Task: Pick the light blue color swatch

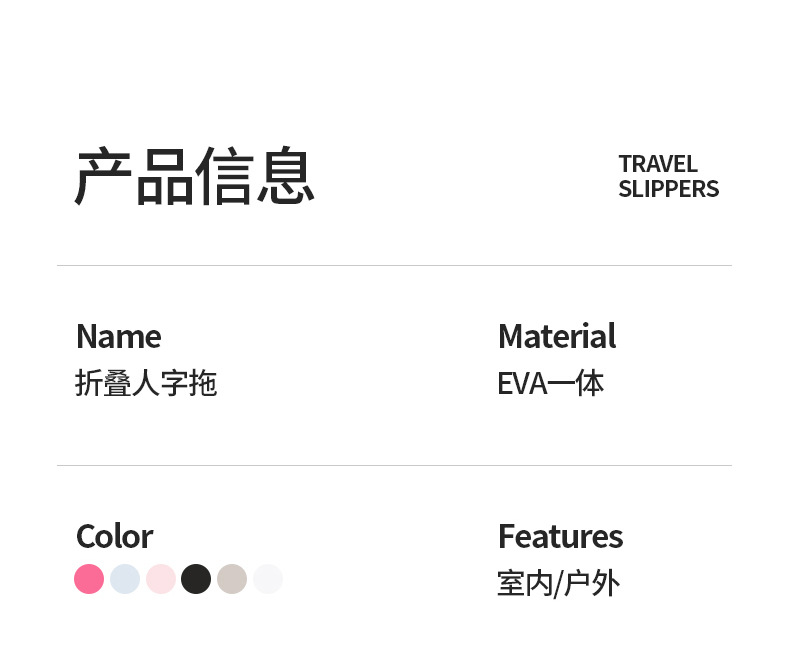Action: point(125,579)
